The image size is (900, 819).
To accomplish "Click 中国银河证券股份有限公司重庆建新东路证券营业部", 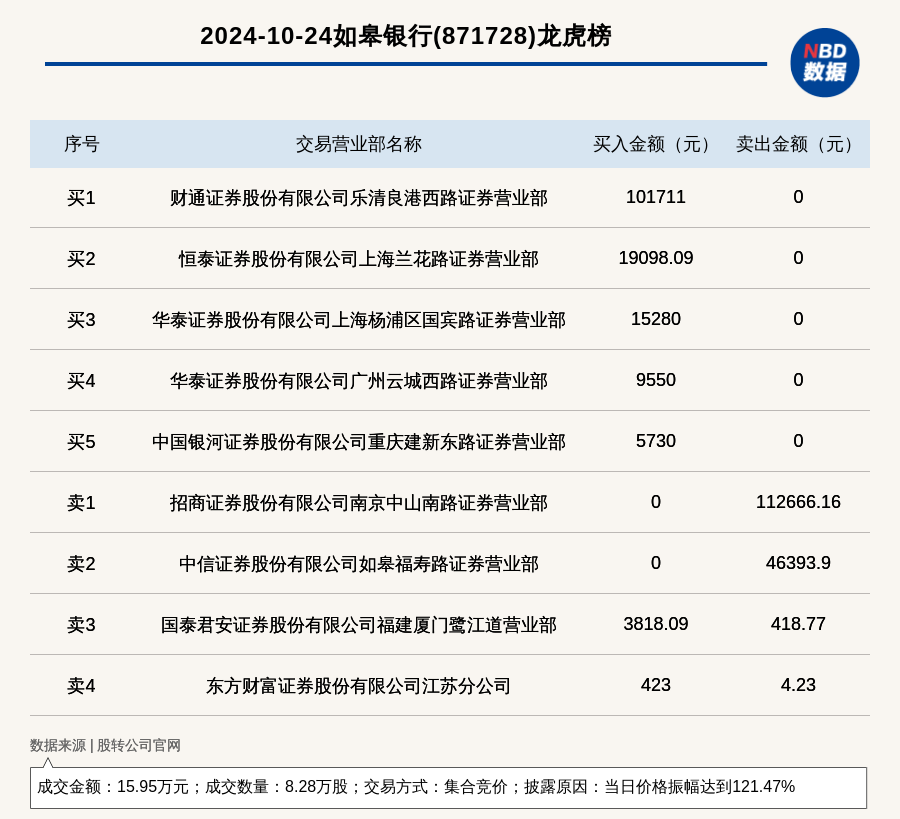I will coord(359,442).
